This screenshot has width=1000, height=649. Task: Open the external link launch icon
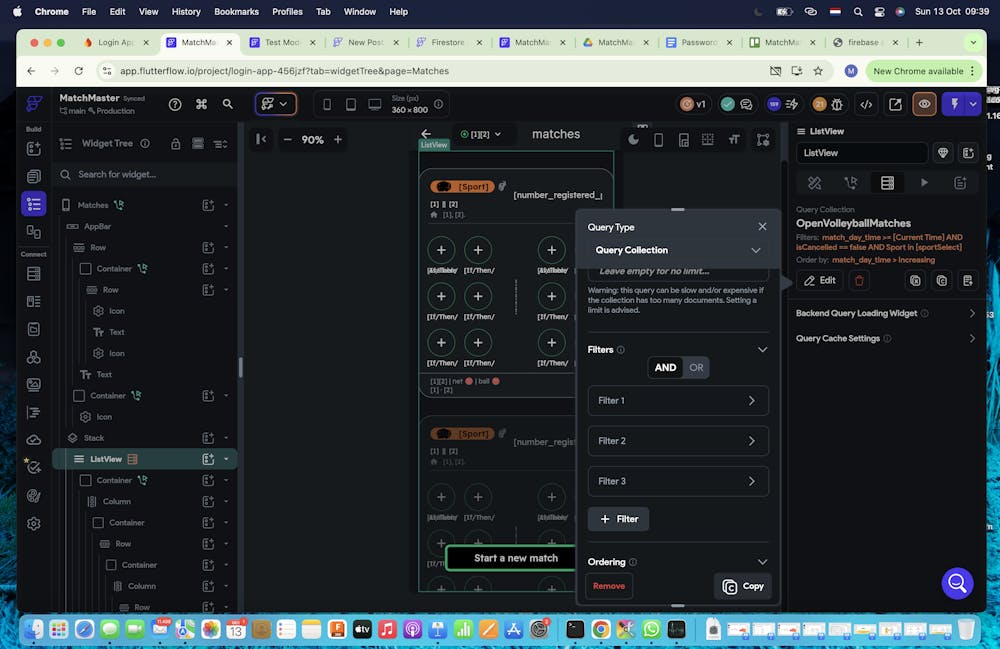895,104
